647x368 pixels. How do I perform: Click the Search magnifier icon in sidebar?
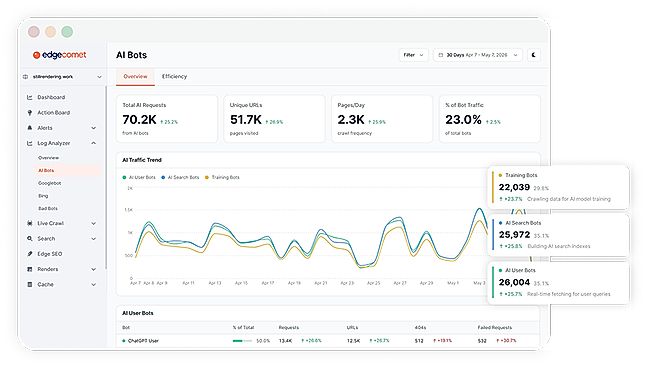click(x=30, y=238)
